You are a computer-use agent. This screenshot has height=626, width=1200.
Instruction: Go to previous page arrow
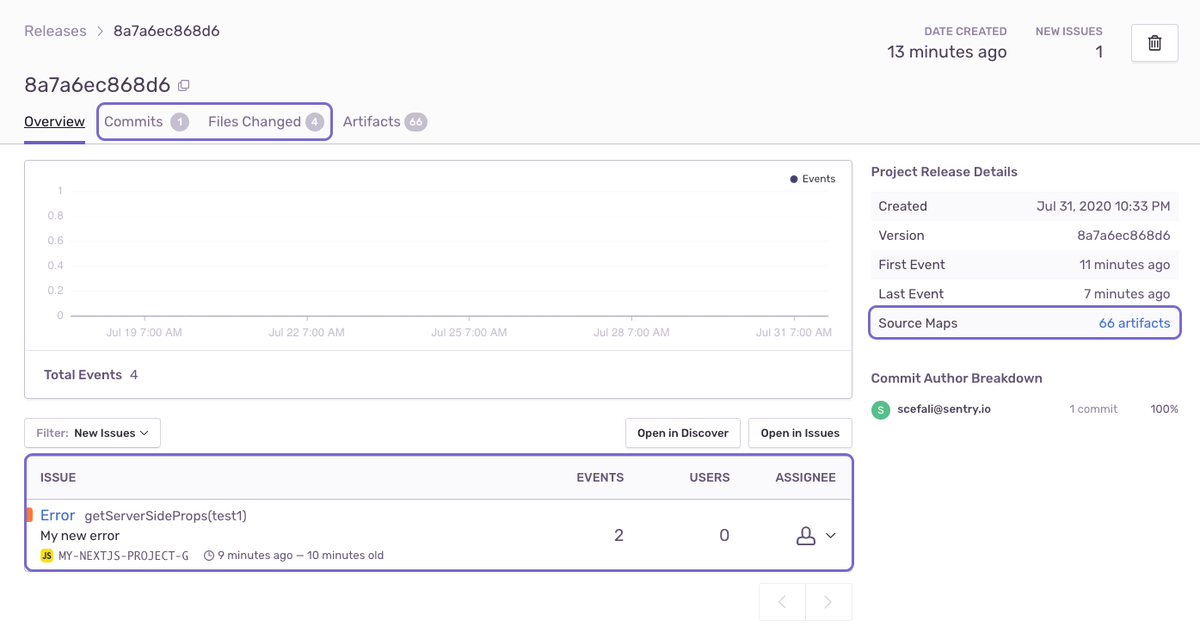pos(783,602)
